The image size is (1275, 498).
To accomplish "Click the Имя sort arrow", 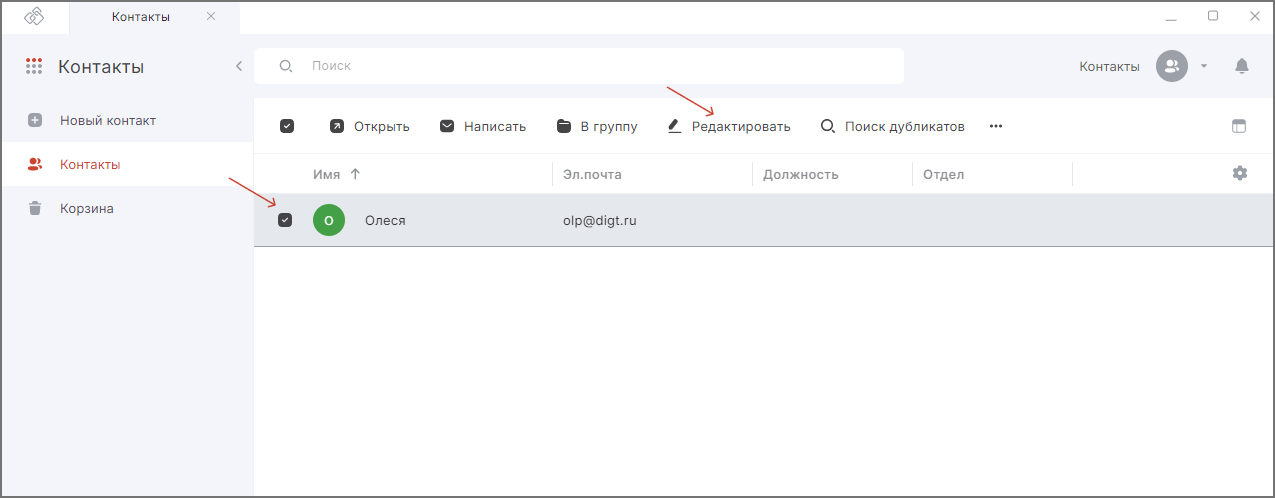I will point(355,174).
